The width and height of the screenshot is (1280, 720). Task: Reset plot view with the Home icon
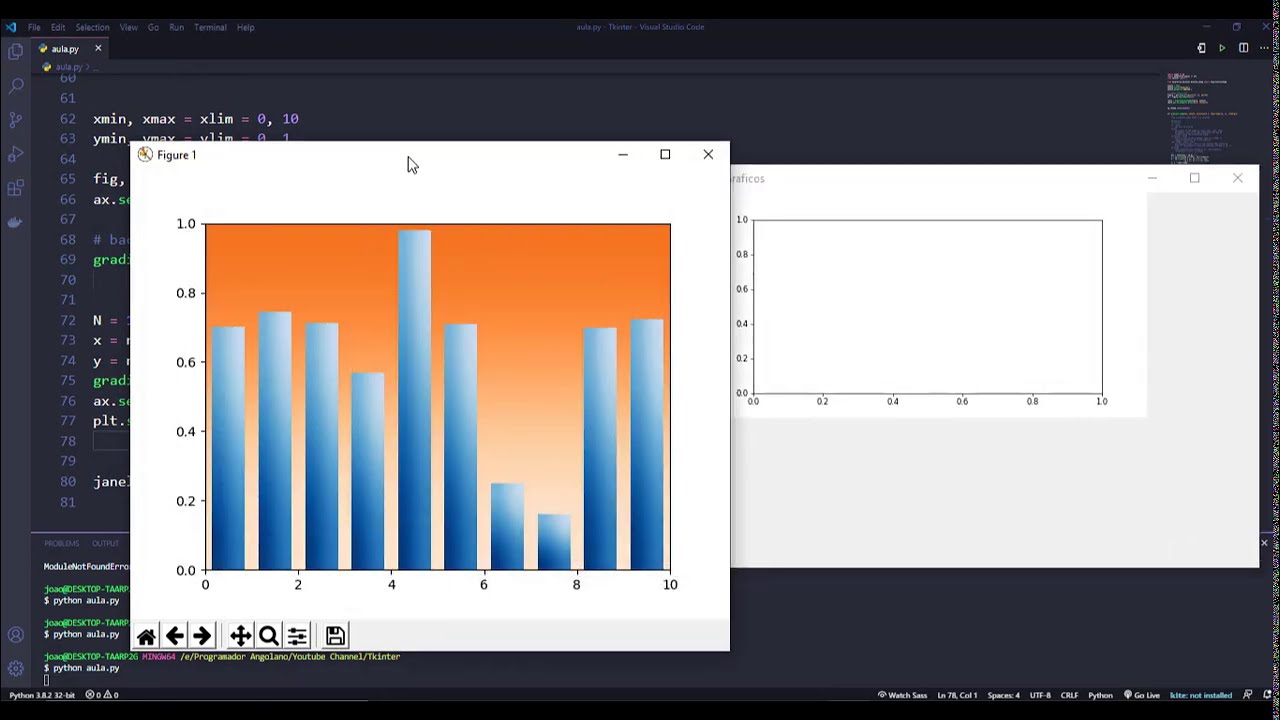tap(146, 637)
